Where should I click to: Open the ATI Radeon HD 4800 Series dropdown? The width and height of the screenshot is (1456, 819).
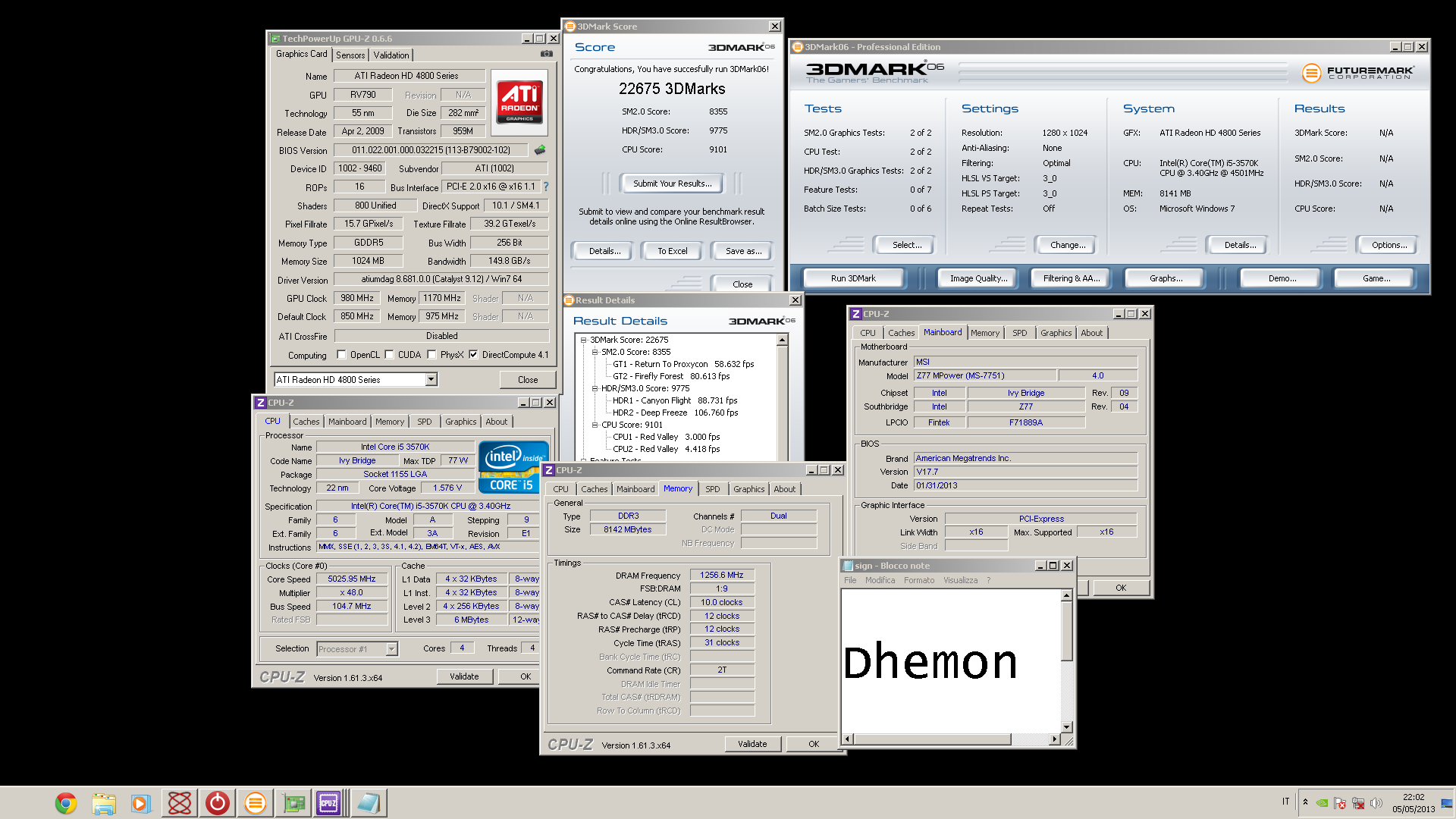coord(431,379)
